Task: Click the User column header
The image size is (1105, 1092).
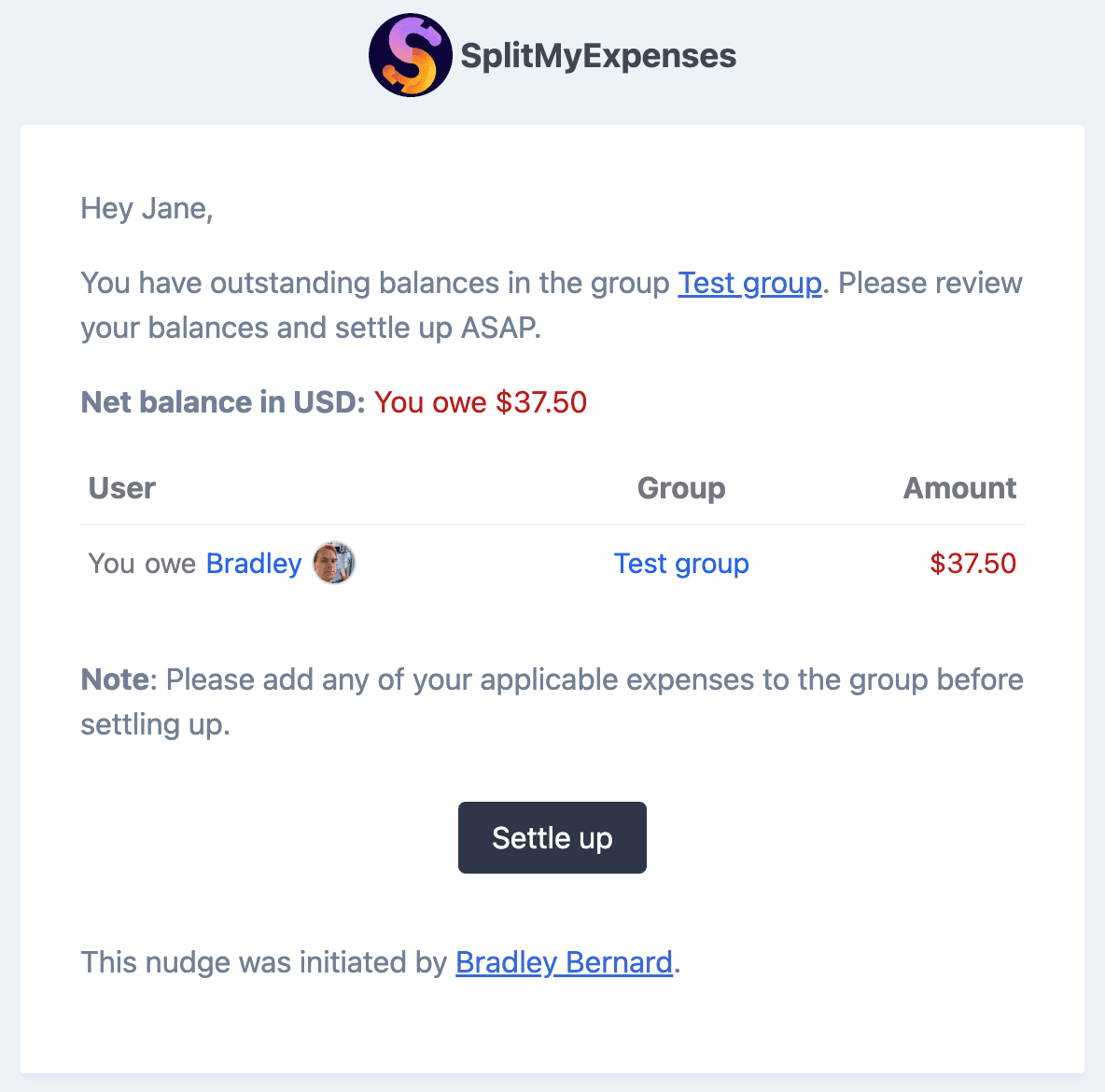Action: [x=121, y=488]
